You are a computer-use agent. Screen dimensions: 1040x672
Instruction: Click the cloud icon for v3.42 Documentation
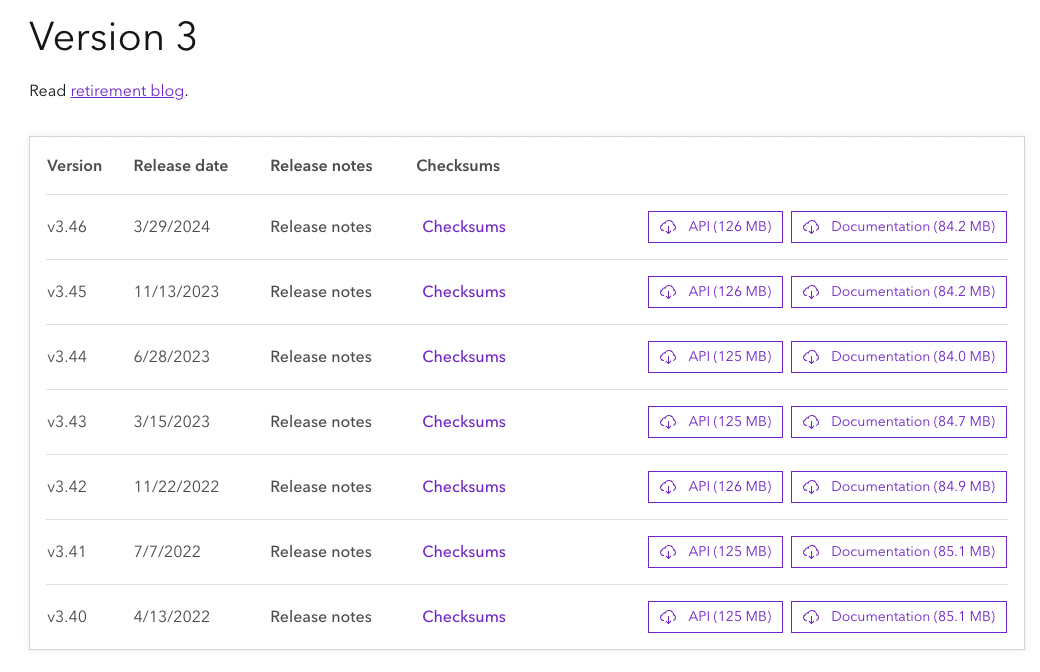pos(811,487)
